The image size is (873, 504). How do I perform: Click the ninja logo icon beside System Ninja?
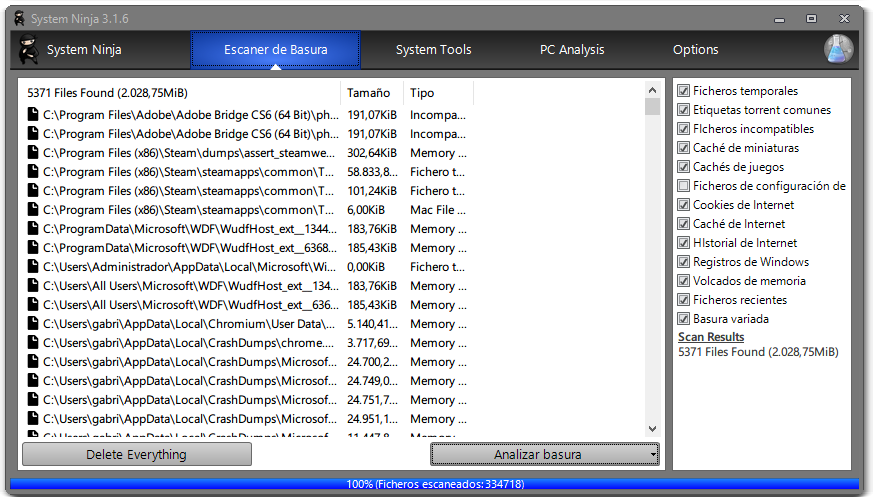28,49
